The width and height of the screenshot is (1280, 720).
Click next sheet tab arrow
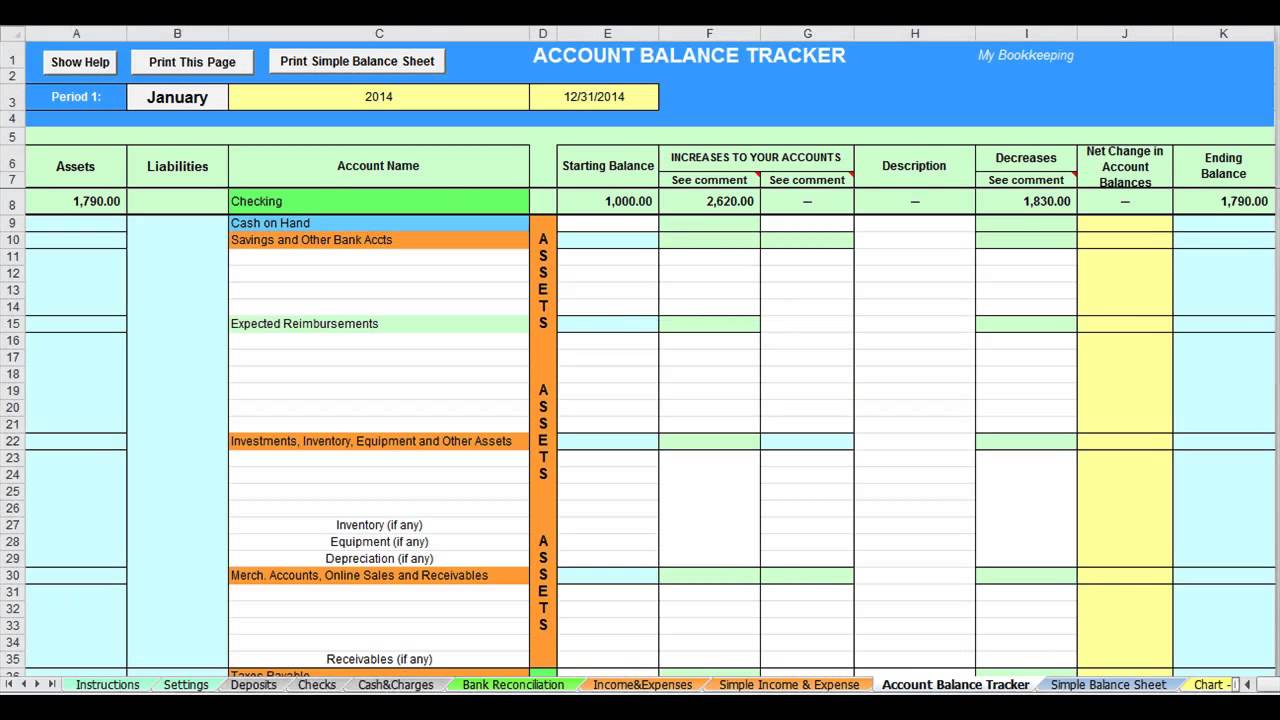(38, 684)
